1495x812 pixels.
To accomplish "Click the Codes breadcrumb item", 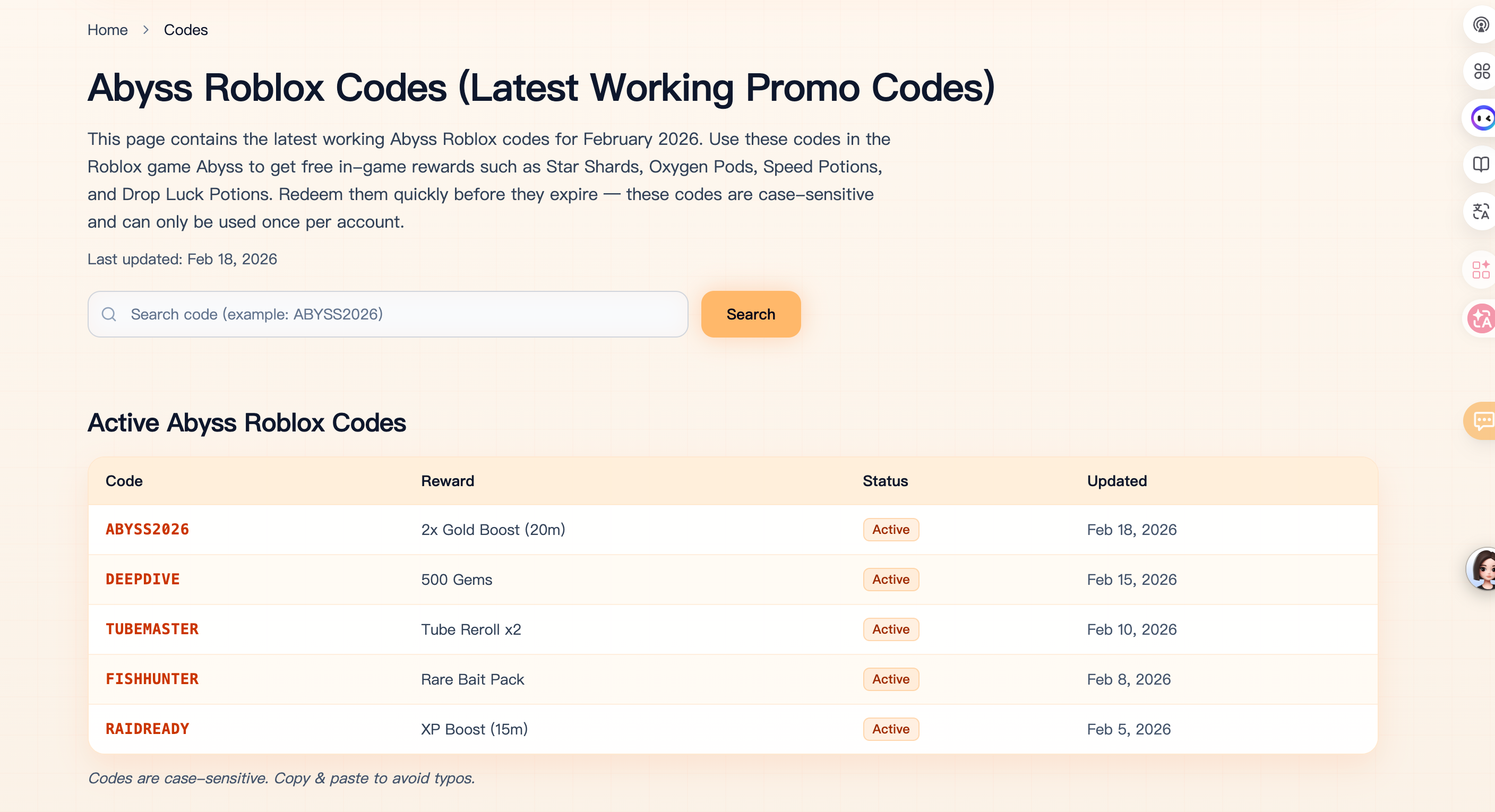I will [186, 30].
